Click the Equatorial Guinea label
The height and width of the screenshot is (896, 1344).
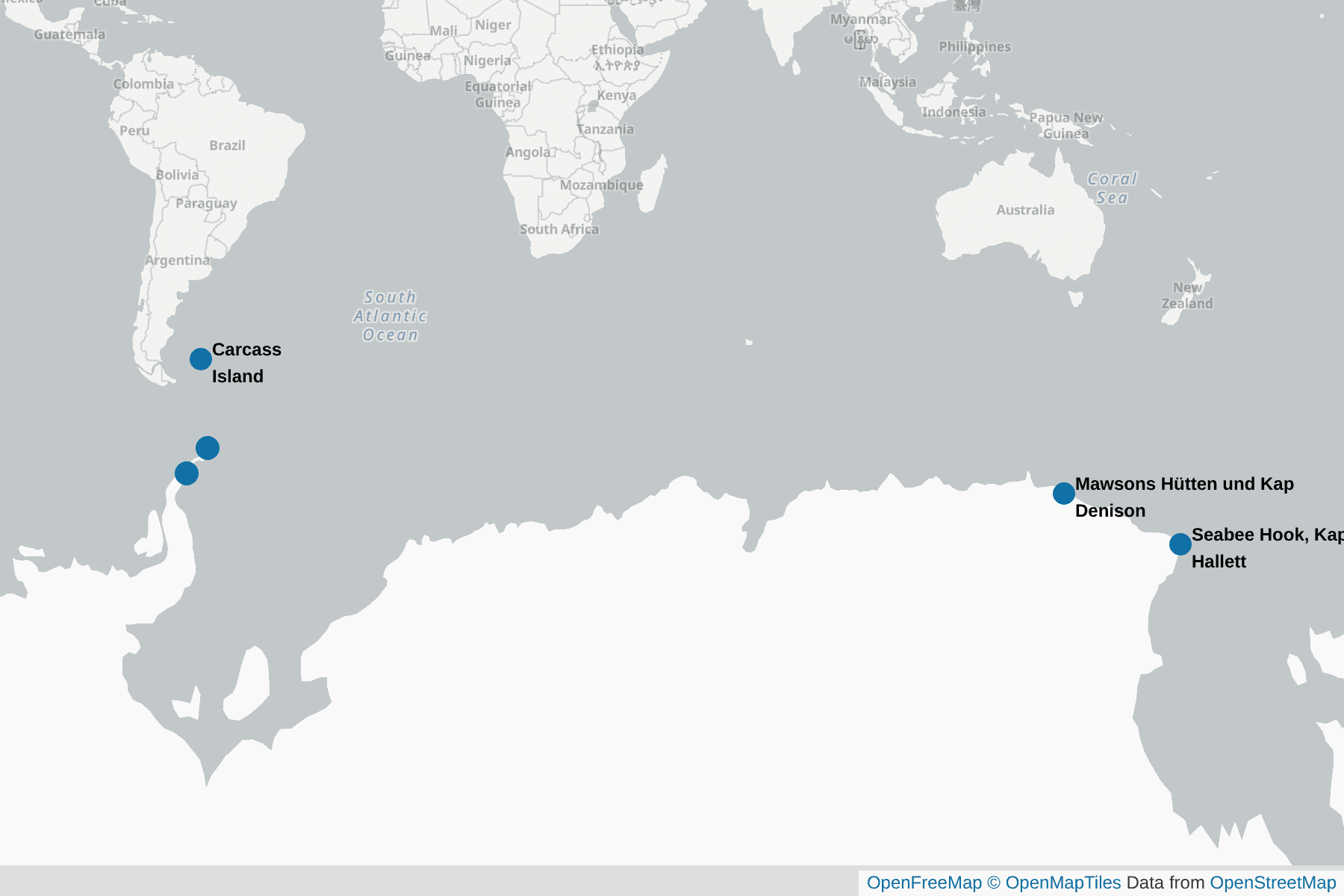pos(497,94)
